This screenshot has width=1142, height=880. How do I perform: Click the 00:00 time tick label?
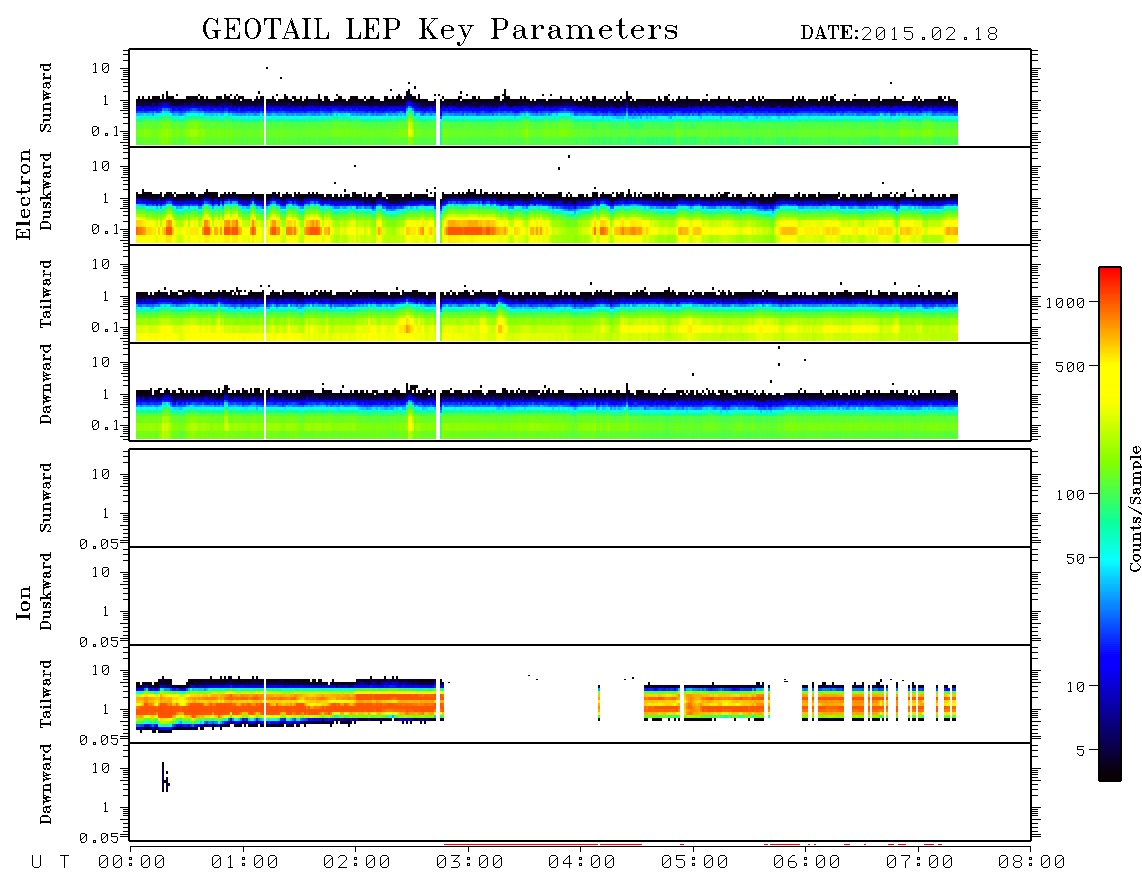click(132, 863)
